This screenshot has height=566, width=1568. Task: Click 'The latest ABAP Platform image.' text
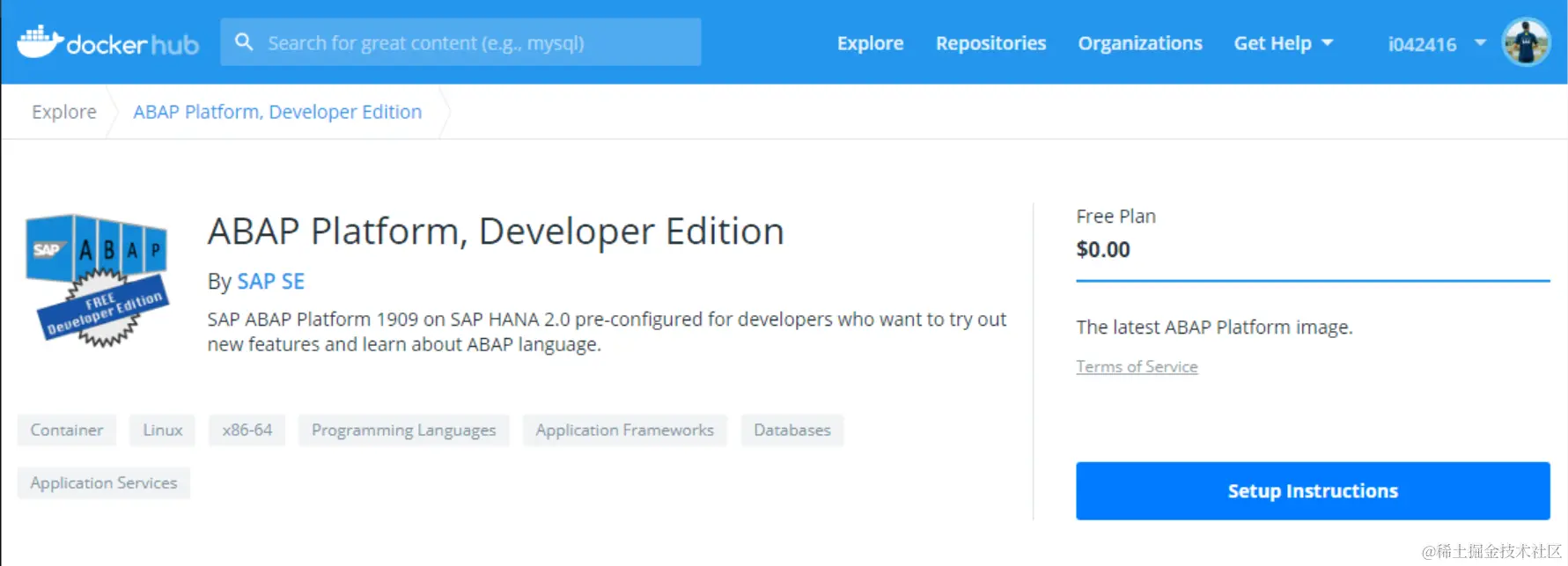[x=1214, y=327]
